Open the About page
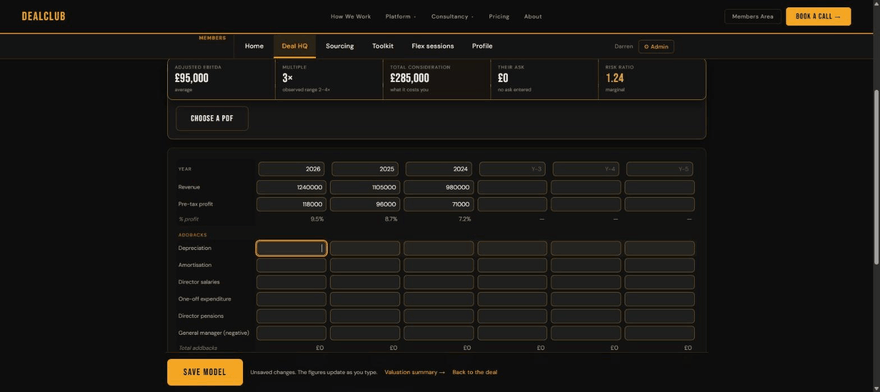The image size is (880, 392). click(533, 17)
